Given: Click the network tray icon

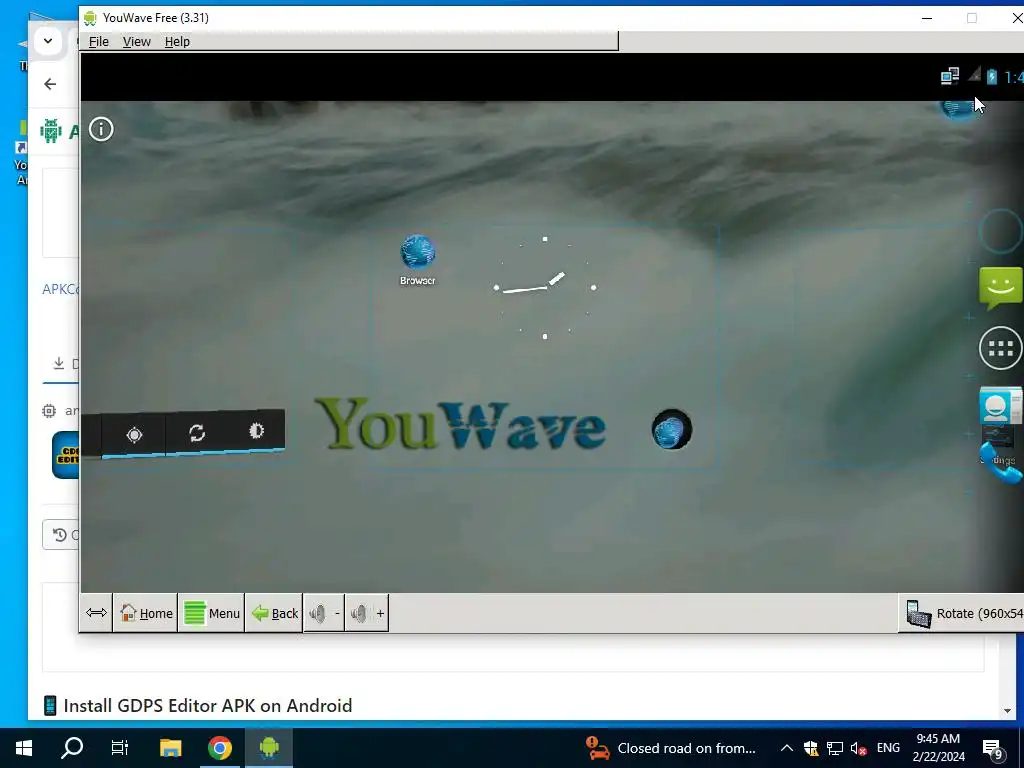Looking at the screenshot, I should (x=835, y=748).
